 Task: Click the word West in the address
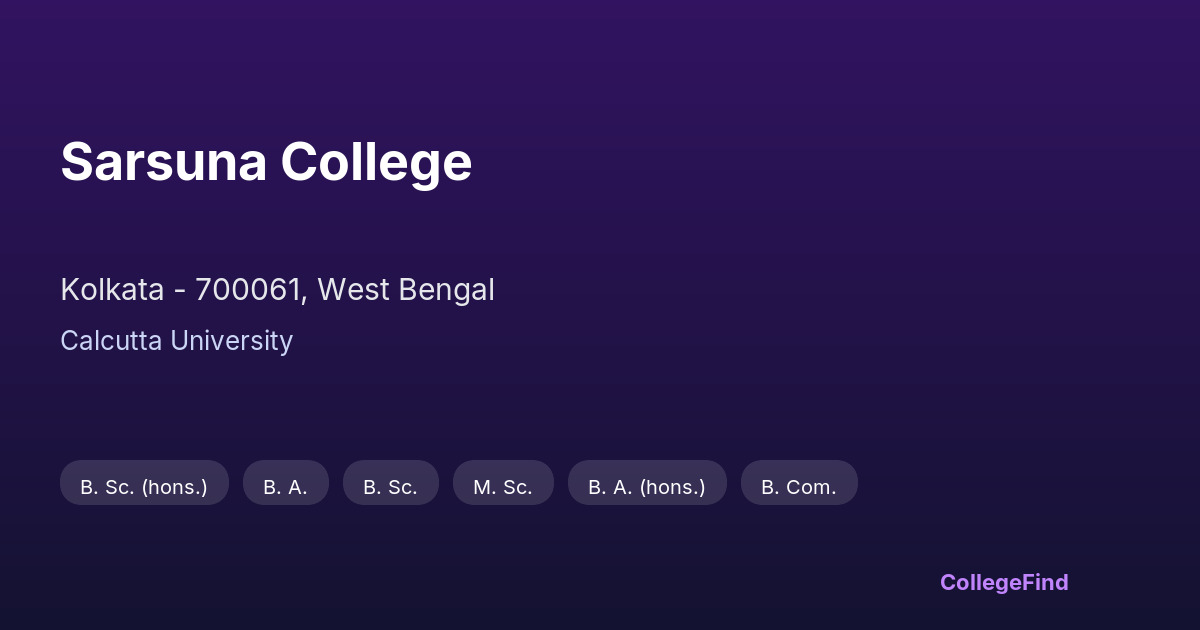tap(354, 290)
